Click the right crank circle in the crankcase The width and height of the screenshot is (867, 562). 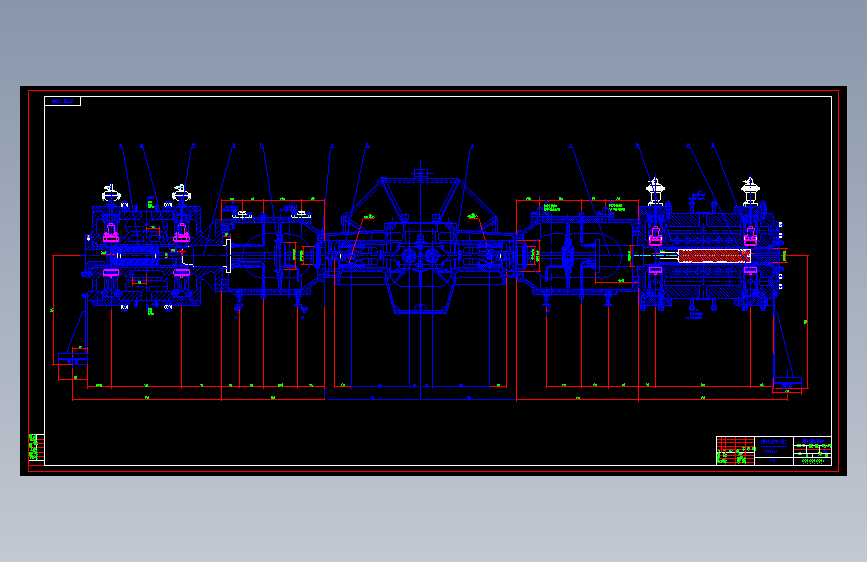click(432, 256)
